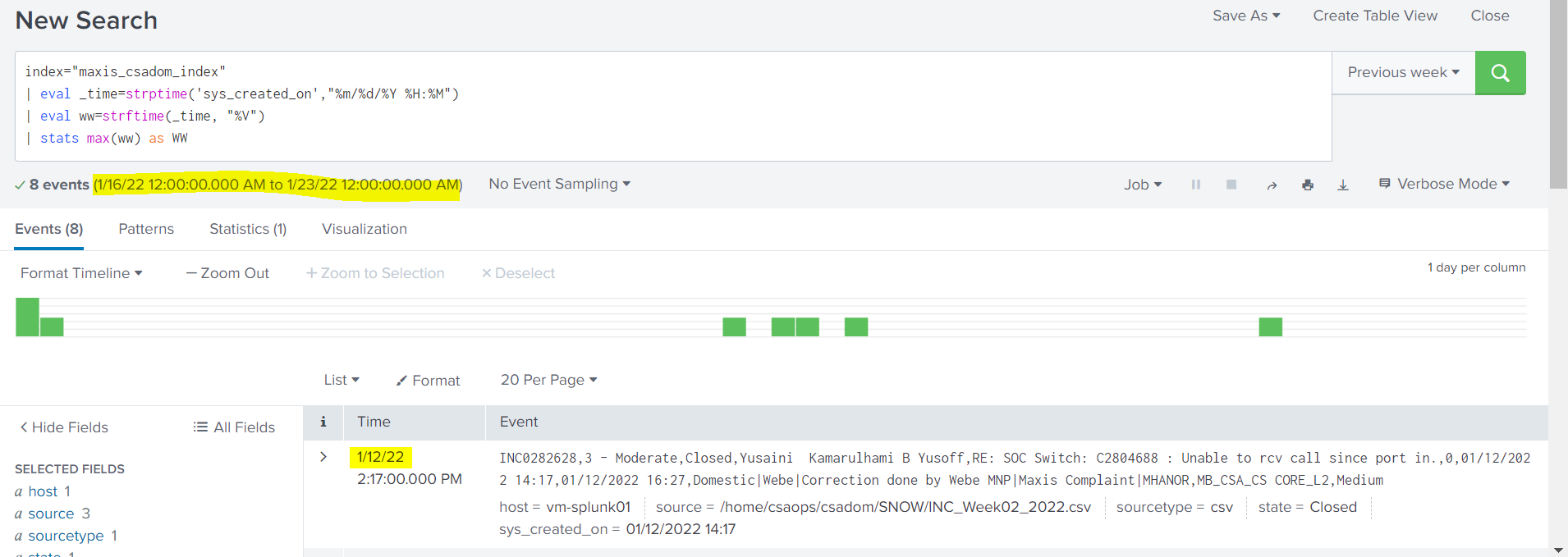This screenshot has height=557, width=1568.
Task: Hide the fields sidebar
Action: pyautogui.click(x=64, y=427)
